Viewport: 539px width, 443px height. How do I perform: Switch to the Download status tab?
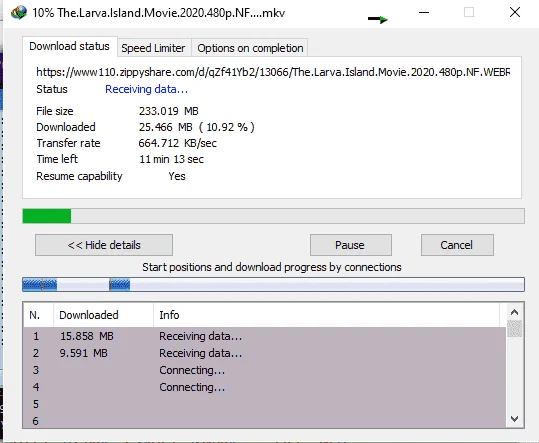tap(69, 46)
